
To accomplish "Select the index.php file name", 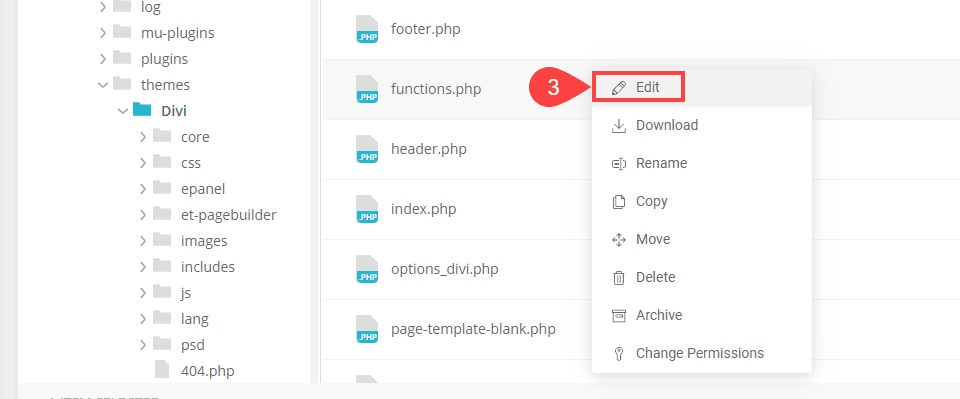I will (x=424, y=209).
